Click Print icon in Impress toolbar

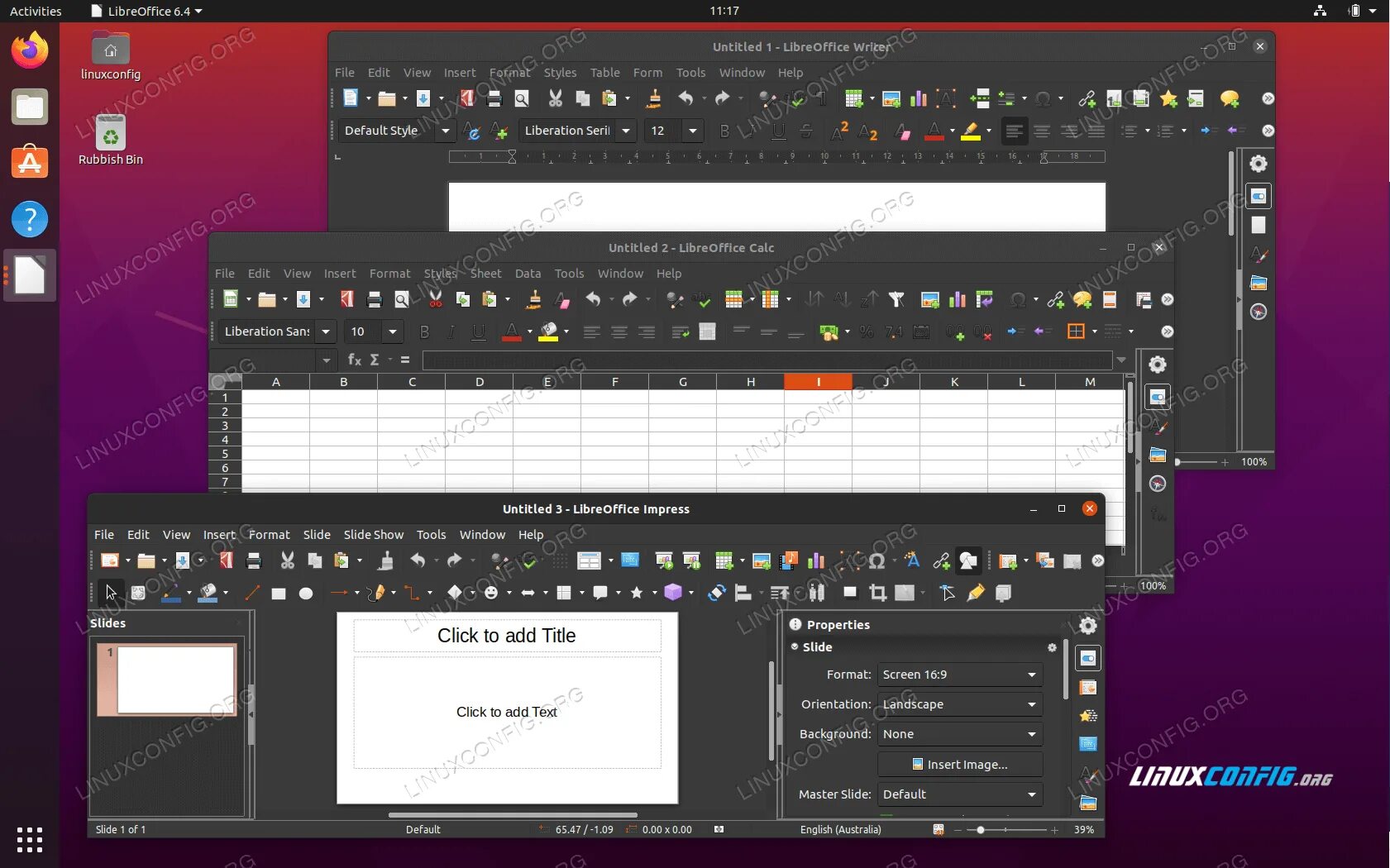[x=254, y=560]
